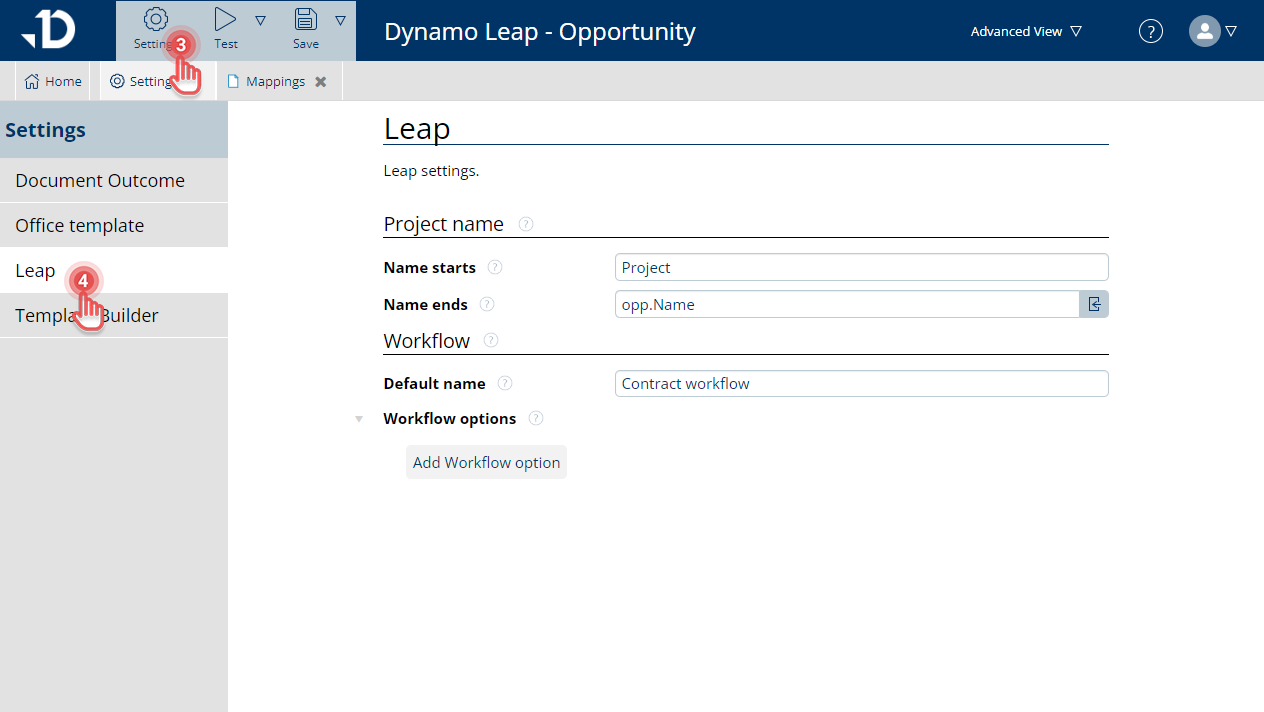This screenshot has height=712, width=1264.
Task: Open Help via the question mark icon
Action: 1150,31
